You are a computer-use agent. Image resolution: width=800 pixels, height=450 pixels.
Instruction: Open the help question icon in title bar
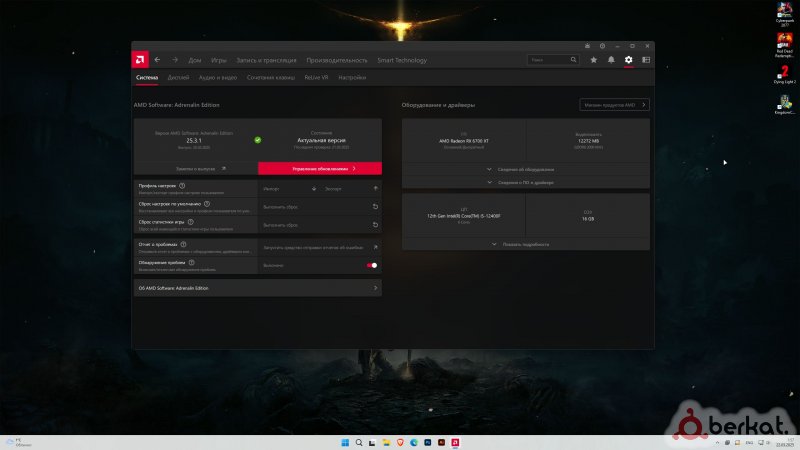[602, 46]
